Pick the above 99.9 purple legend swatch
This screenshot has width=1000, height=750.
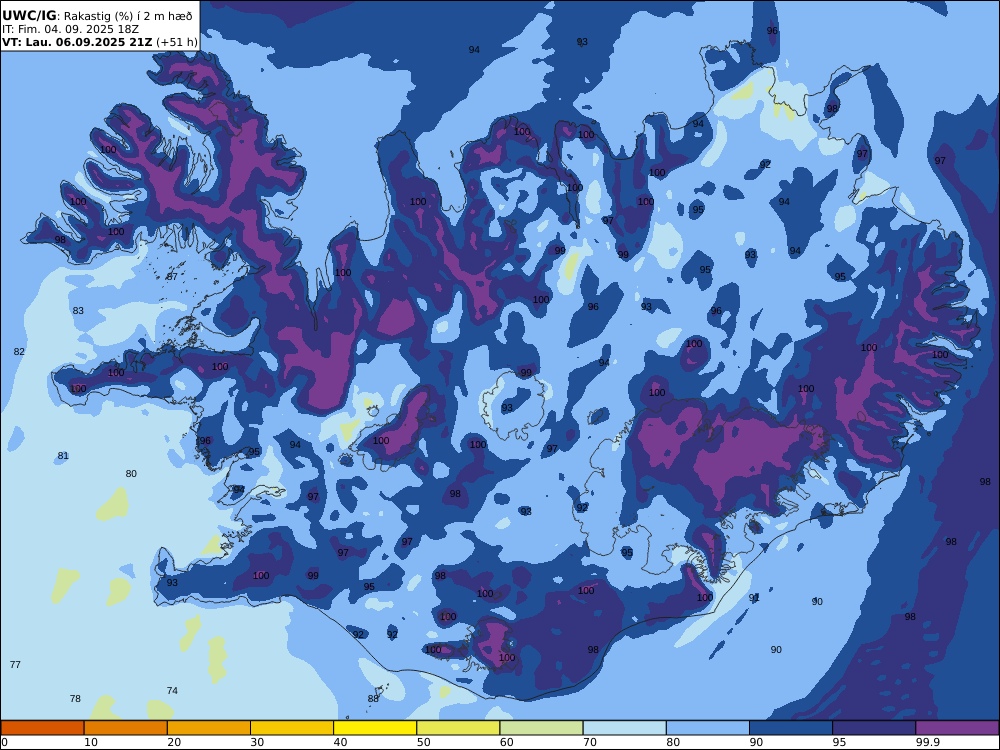[x=957, y=728]
